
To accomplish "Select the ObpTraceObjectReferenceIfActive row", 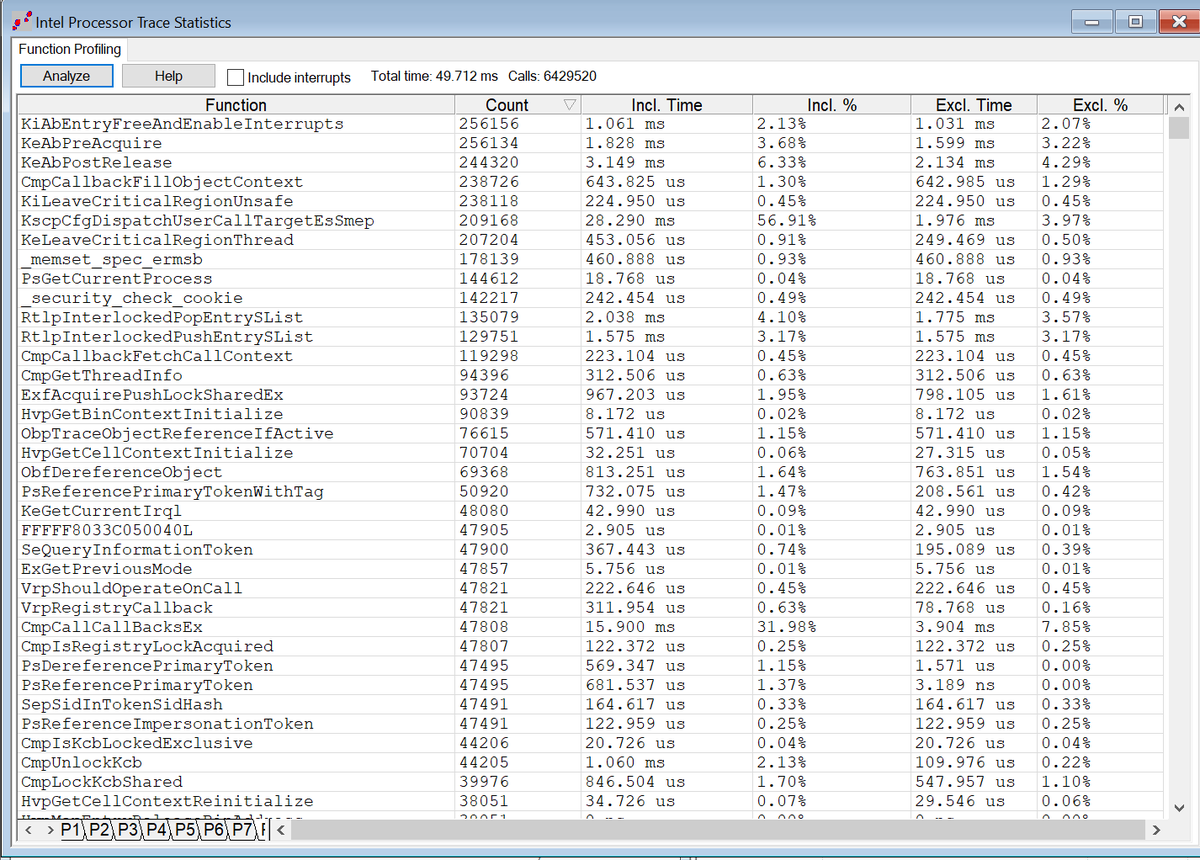I will [x=592, y=433].
